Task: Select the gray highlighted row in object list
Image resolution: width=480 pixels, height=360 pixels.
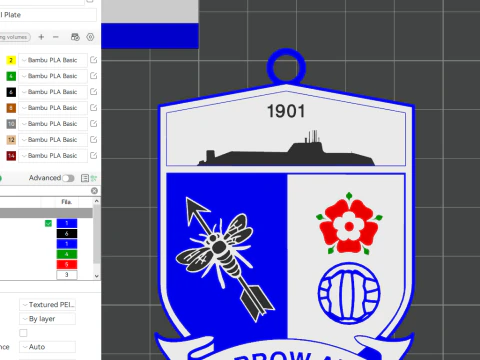Action: pyautogui.click(x=46, y=213)
